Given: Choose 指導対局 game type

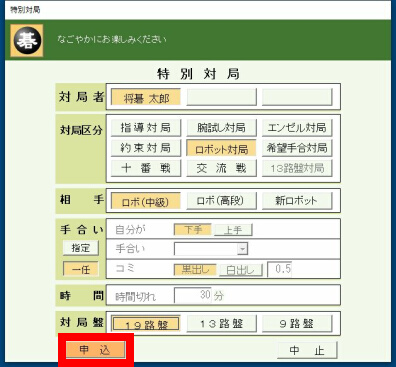Looking at the screenshot, I should (146, 128).
